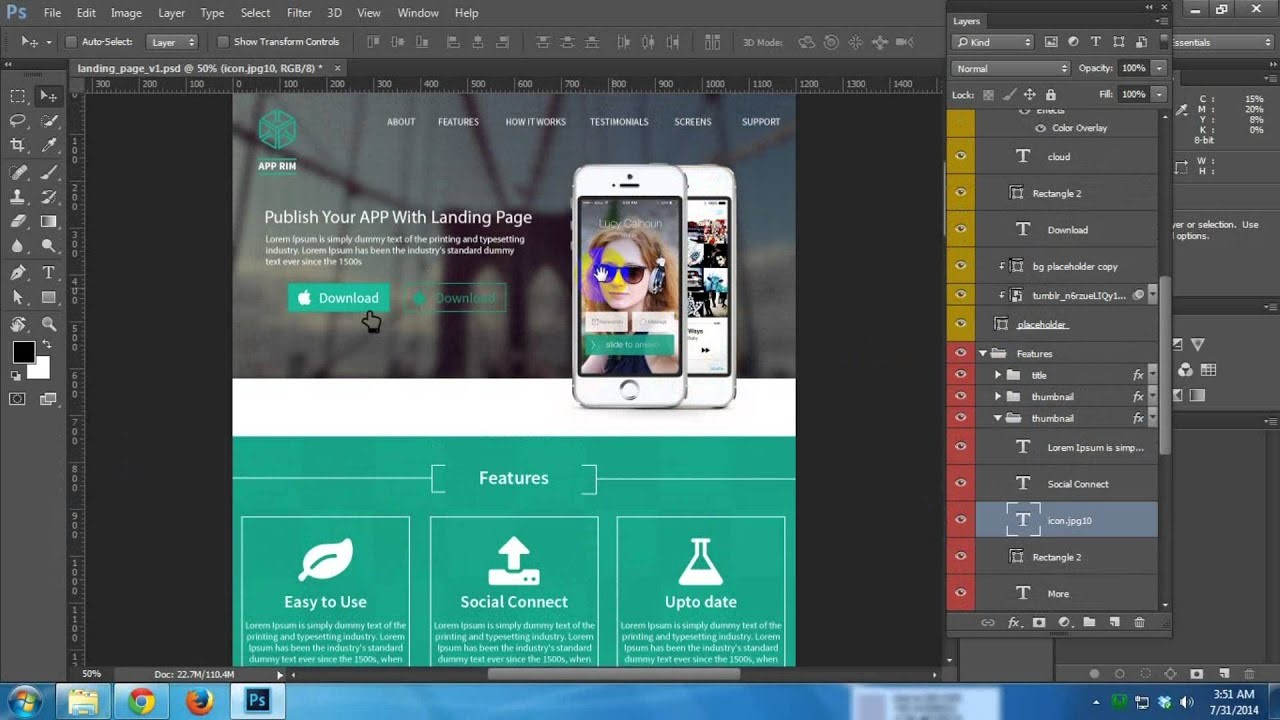The width and height of the screenshot is (1280, 720).
Task: Pick the Clone Stamp tool
Action: point(16,196)
